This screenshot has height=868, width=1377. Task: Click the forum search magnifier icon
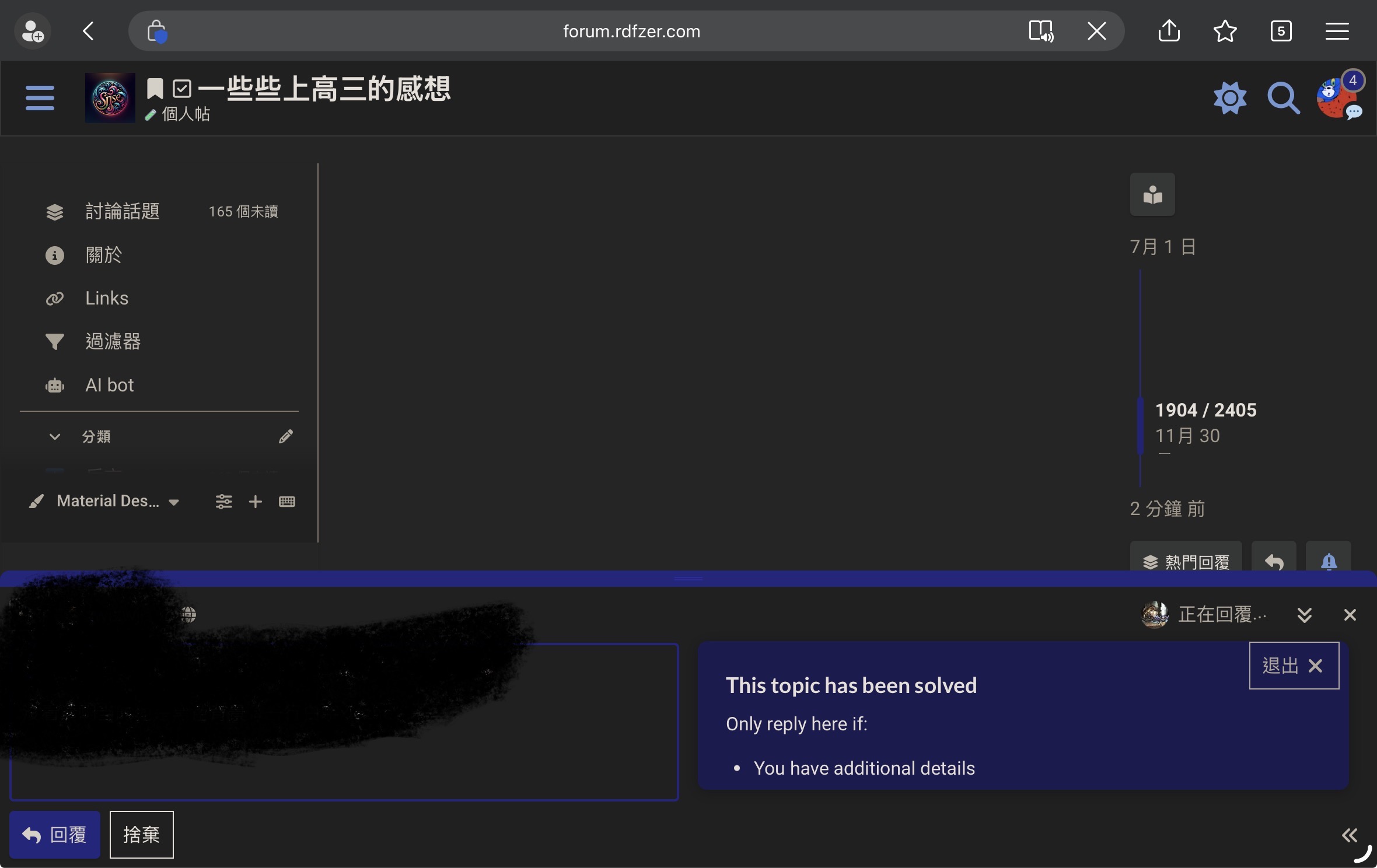click(x=1282, y=97)
